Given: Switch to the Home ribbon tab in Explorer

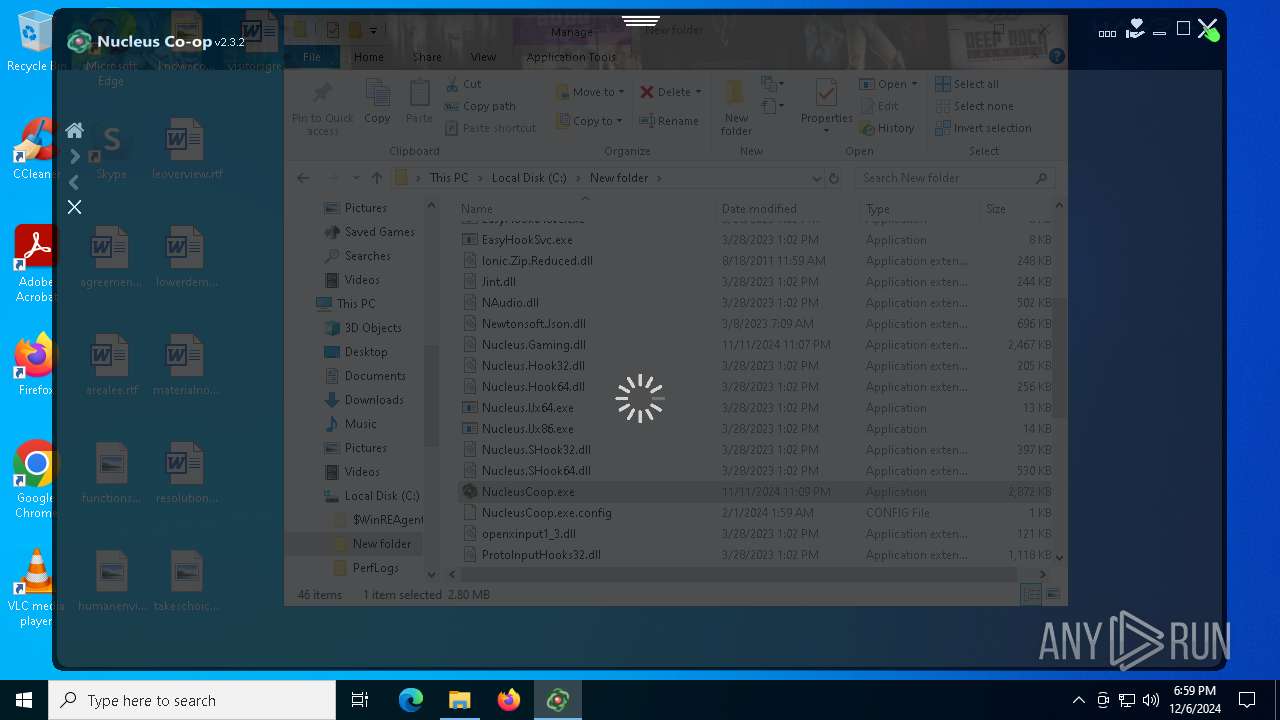Looking at the screenshot, I should click(x=368, y=57).
